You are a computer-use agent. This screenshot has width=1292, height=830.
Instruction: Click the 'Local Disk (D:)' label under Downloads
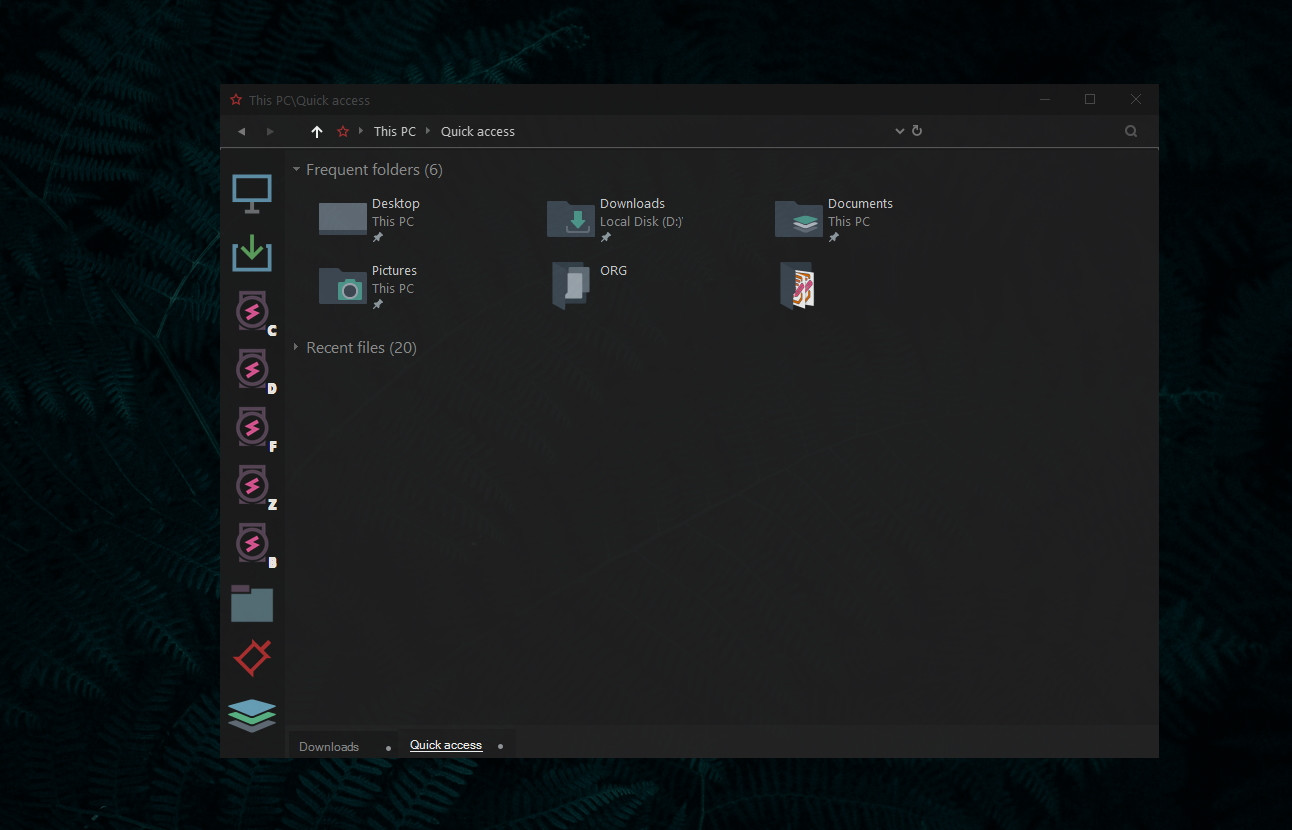point(642,222)
